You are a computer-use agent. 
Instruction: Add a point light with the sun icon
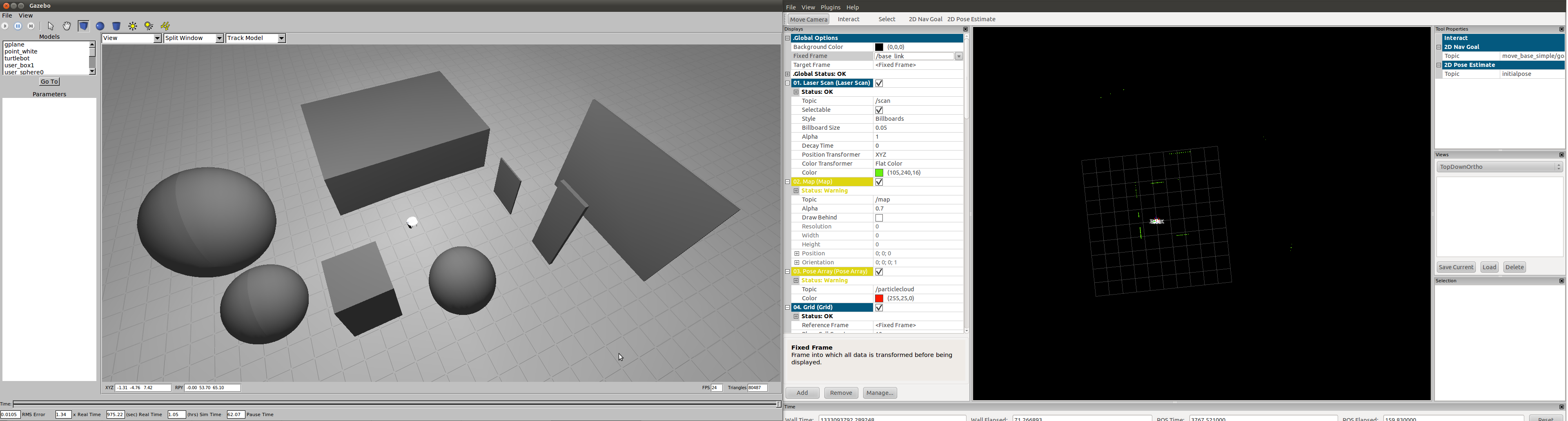tap(133, 26)
